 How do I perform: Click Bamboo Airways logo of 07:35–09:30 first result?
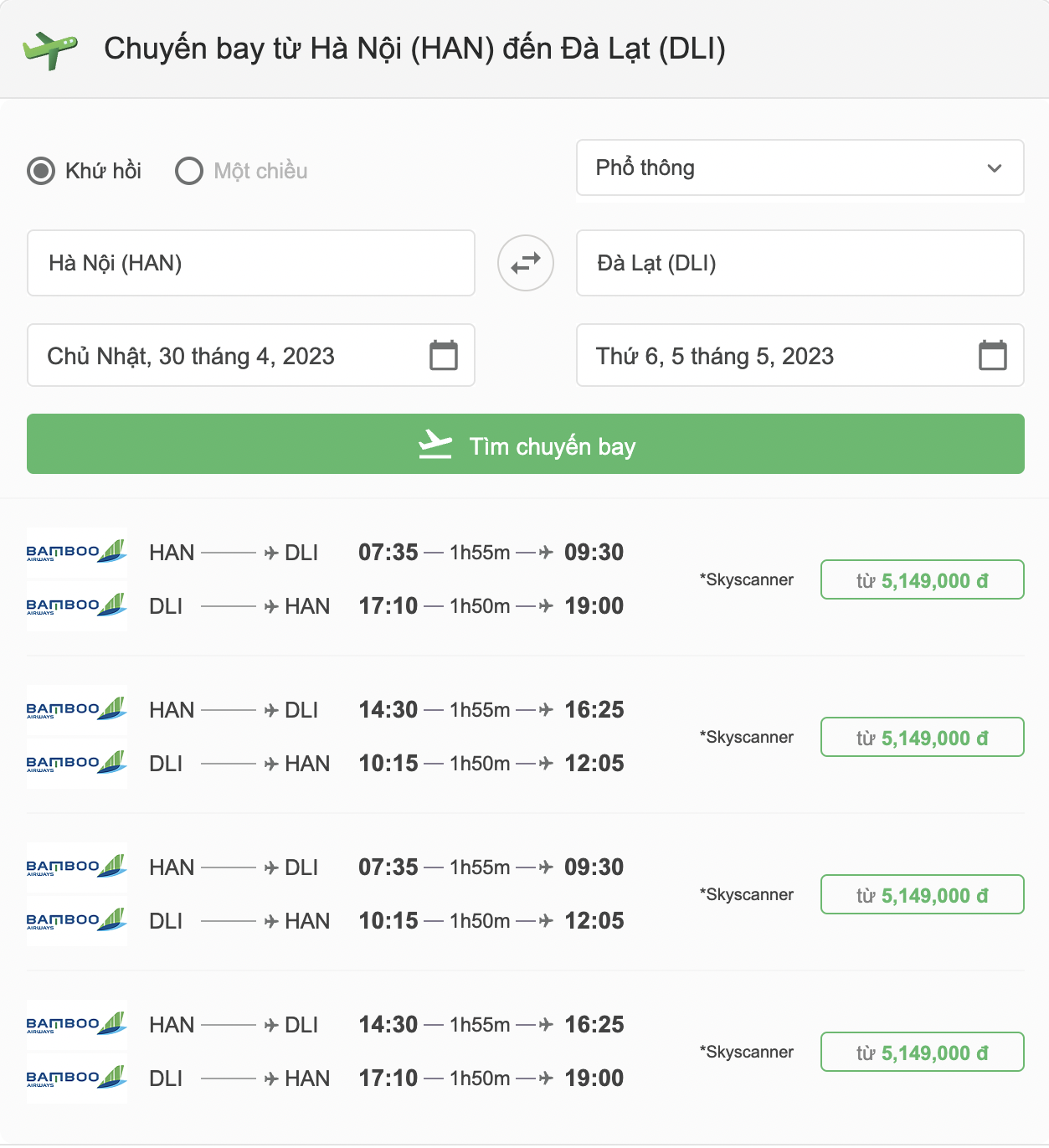coord(77,553)
